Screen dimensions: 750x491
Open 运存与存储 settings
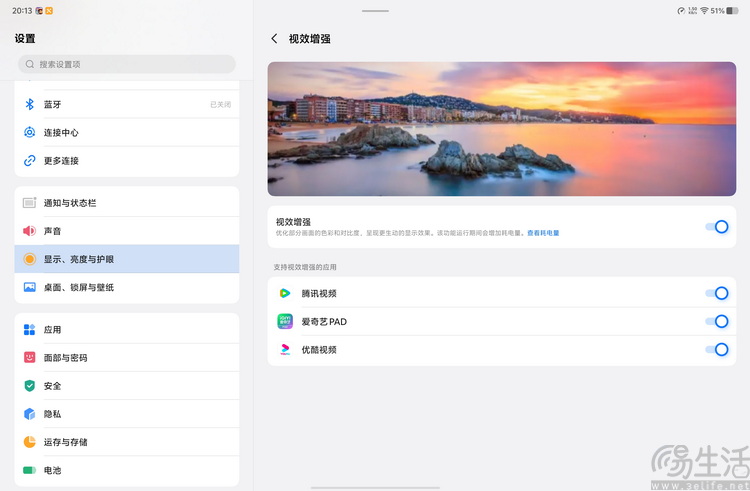tap(127, 442)
